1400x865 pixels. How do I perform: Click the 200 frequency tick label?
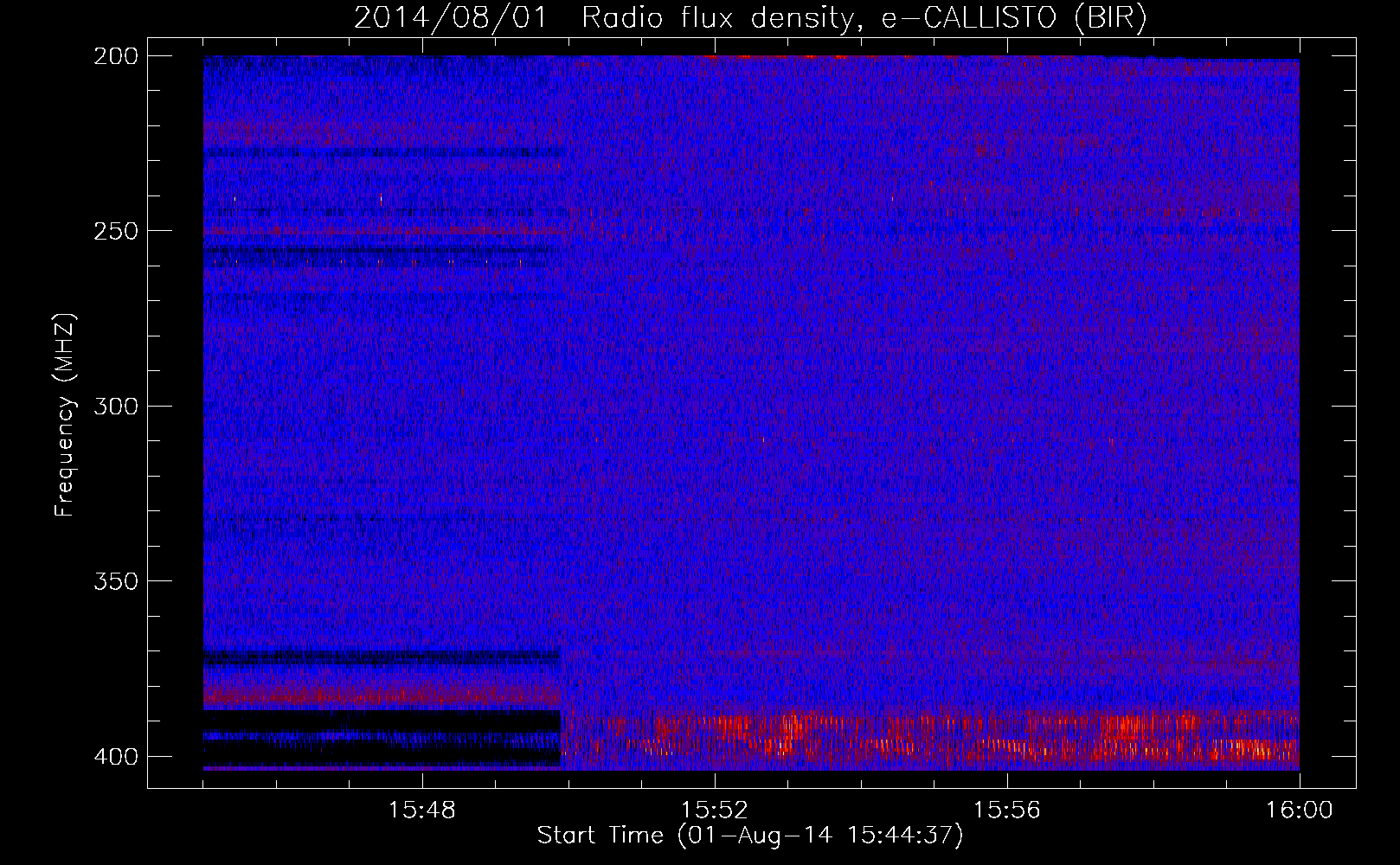116,55
